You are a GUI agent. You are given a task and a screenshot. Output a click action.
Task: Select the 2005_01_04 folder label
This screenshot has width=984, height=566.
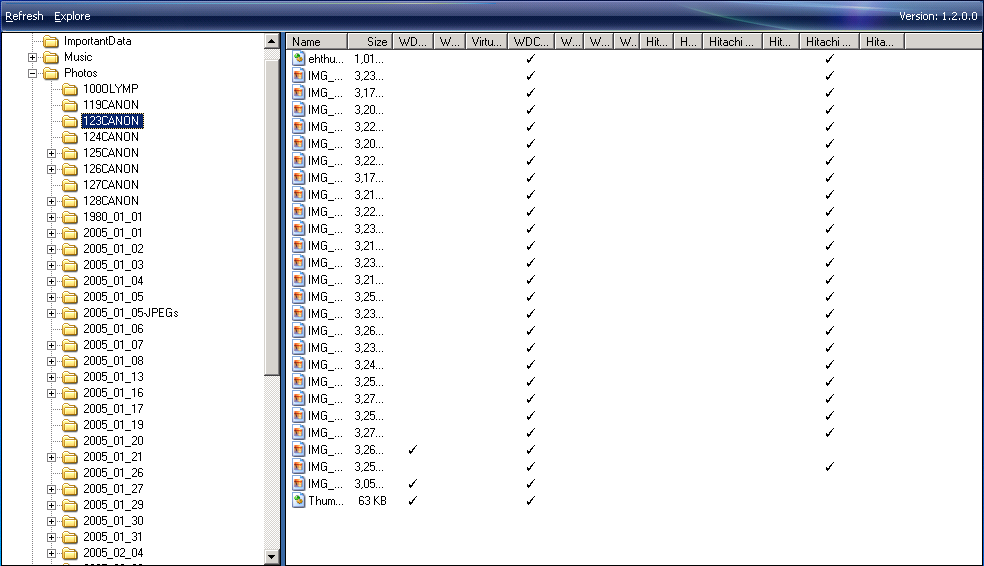113,281
